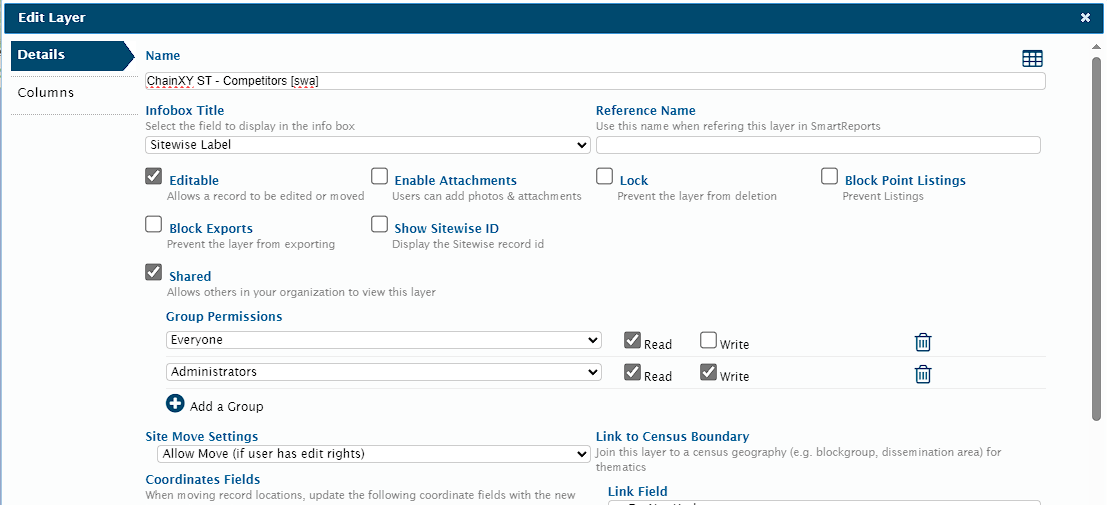Open the Infobox Title dropdown
The width and height of the screenshot is (1107, 505).
coord(368,145)
